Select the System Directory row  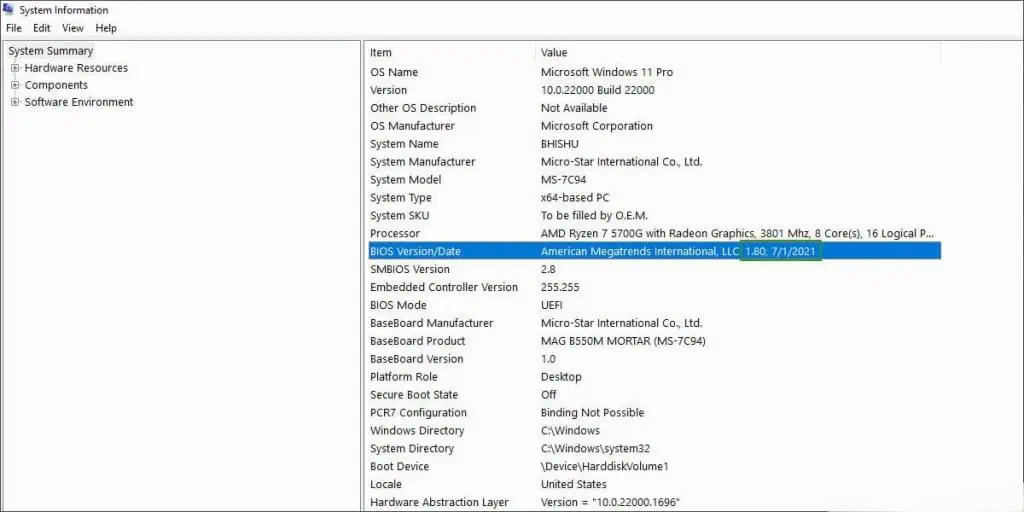pyautogui.click(x=653, y=449)
